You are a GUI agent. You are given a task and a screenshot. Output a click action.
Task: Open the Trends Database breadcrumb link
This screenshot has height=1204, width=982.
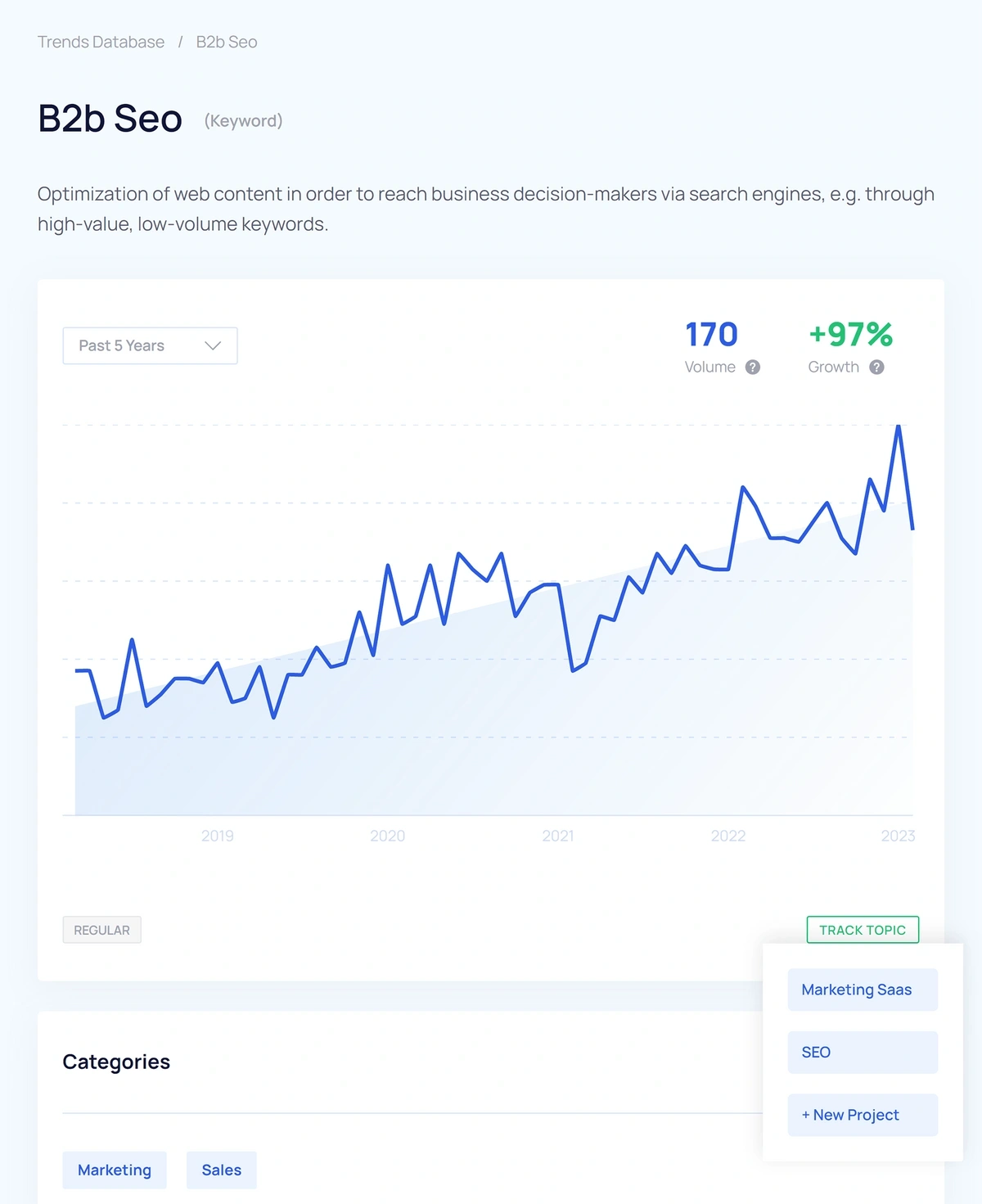click(100, 42)
